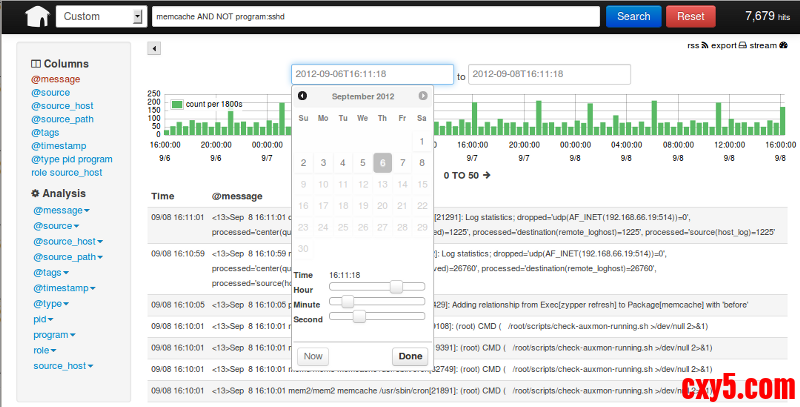Click the Hour slider handle
Viewport: 800px width, 407px height.
396,287
